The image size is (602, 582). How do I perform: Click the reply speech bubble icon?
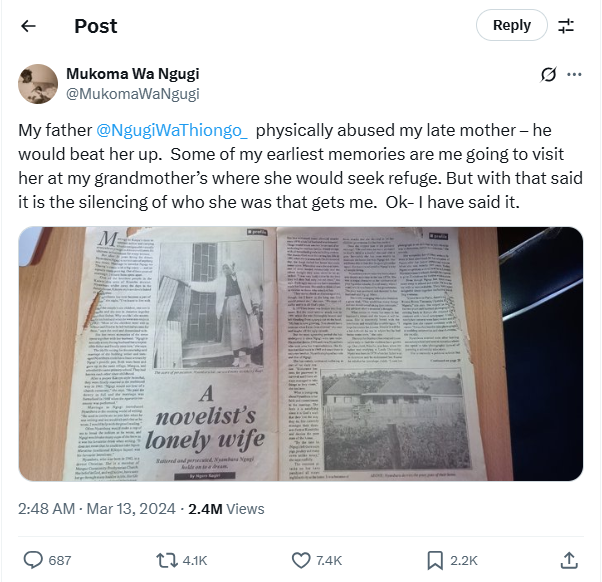click(x=33, y=559)
